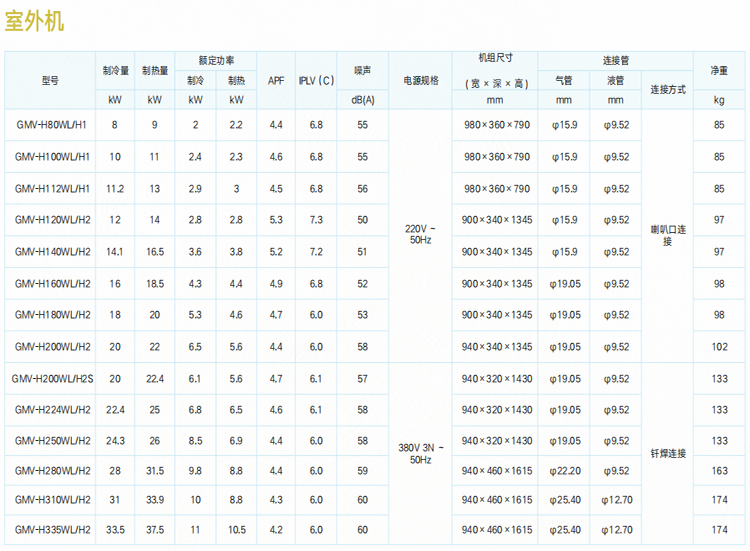The image size is (750, 551).
Task: Select the 机组尺寸 header cell
Action: pyautogui.click(x=496, y=59)
